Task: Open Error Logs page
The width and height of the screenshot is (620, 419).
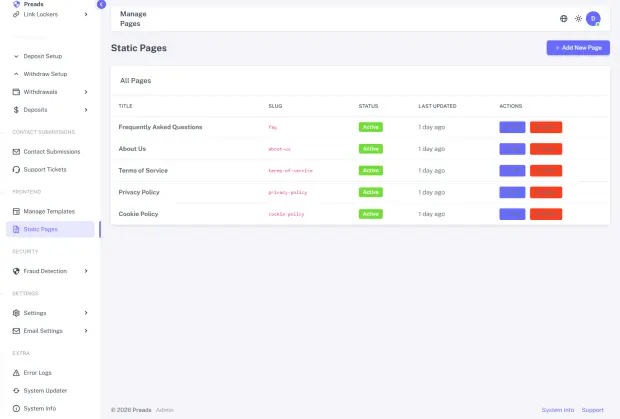Action: (50, 373)
